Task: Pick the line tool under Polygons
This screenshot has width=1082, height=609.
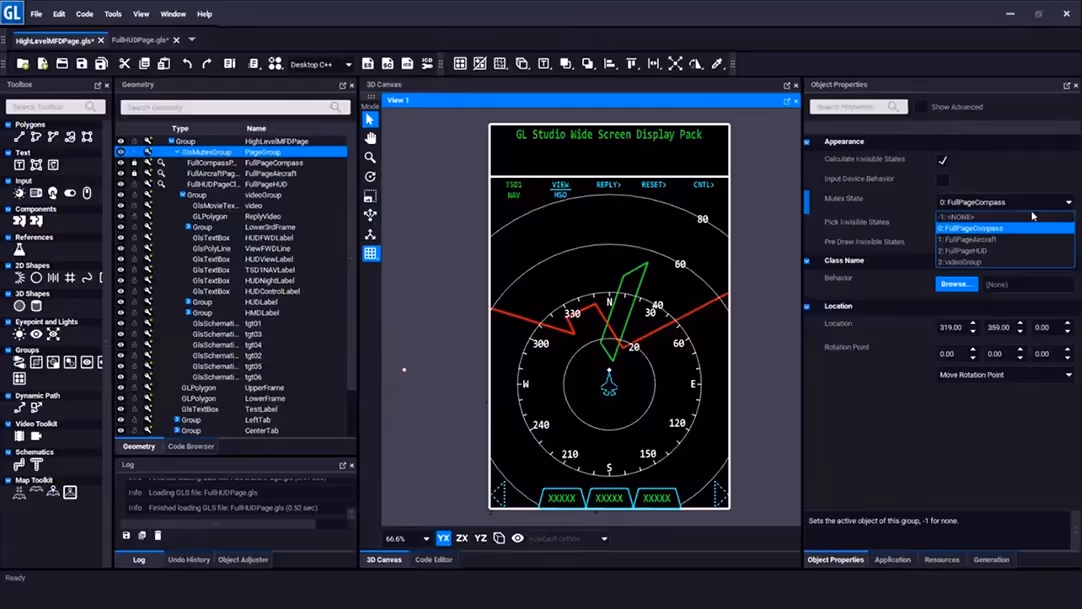Action: (x=19, y=137)
